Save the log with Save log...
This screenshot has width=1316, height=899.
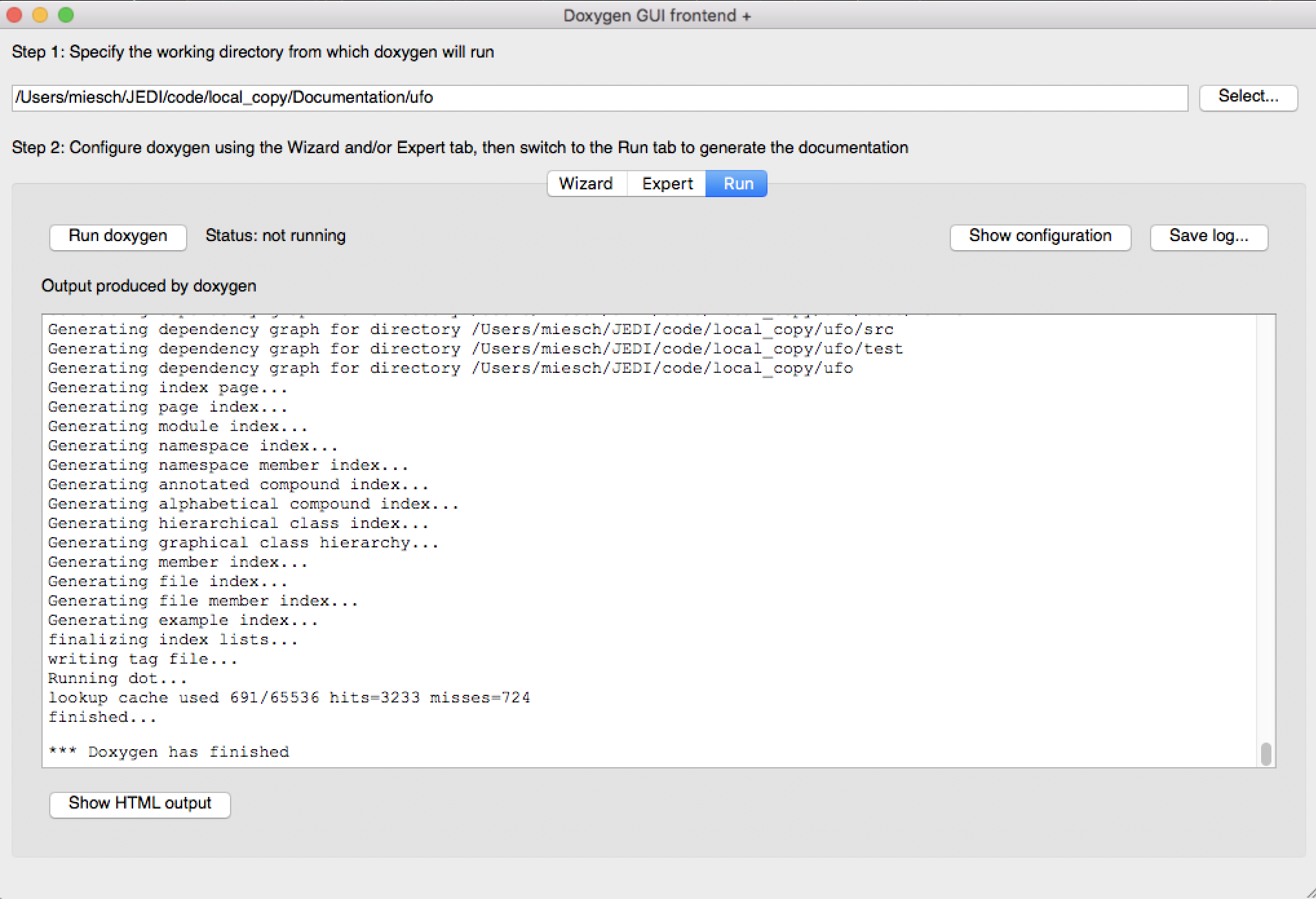click(x=1209, y=237)
